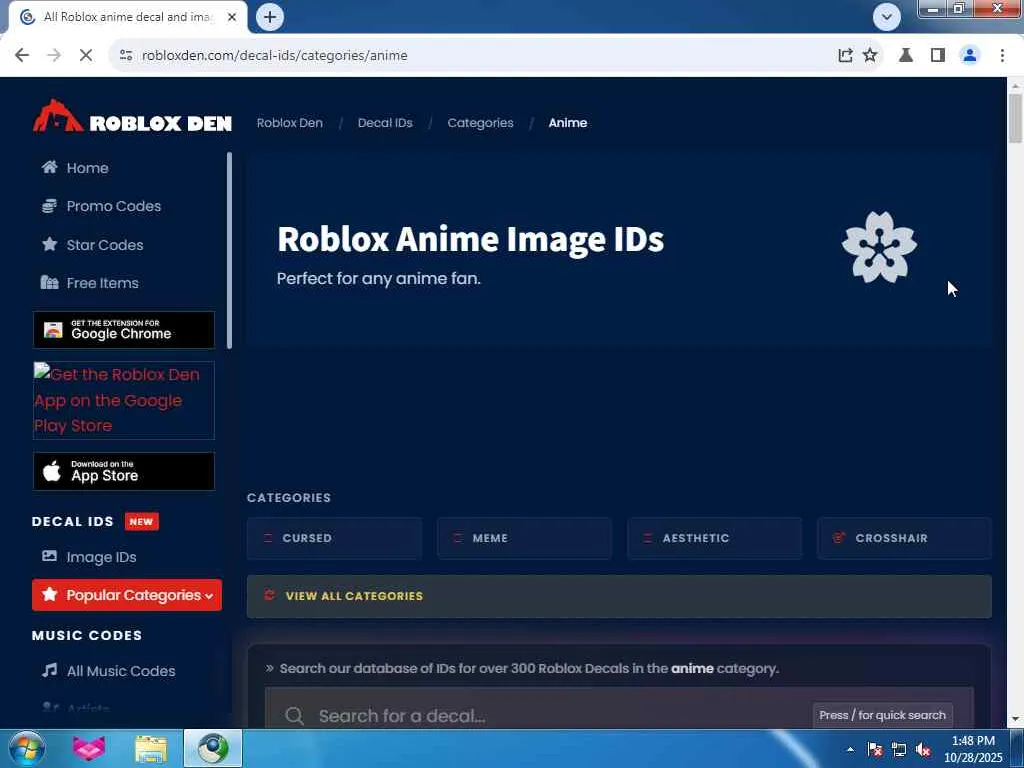Image resolution: width=1024 pixels, height=768 pixels.
Task: Click the site information icon in address bar
Action: pyautogui.click(x=126, y=56)
